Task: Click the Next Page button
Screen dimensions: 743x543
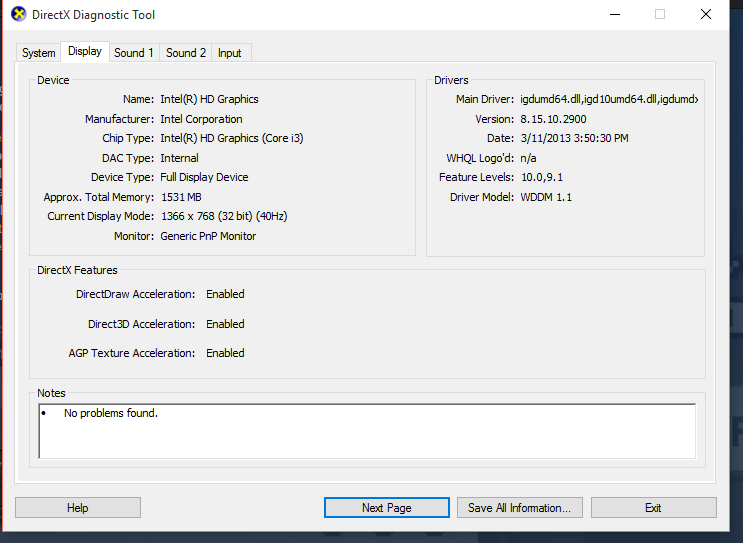Action: tap(387, 507)
